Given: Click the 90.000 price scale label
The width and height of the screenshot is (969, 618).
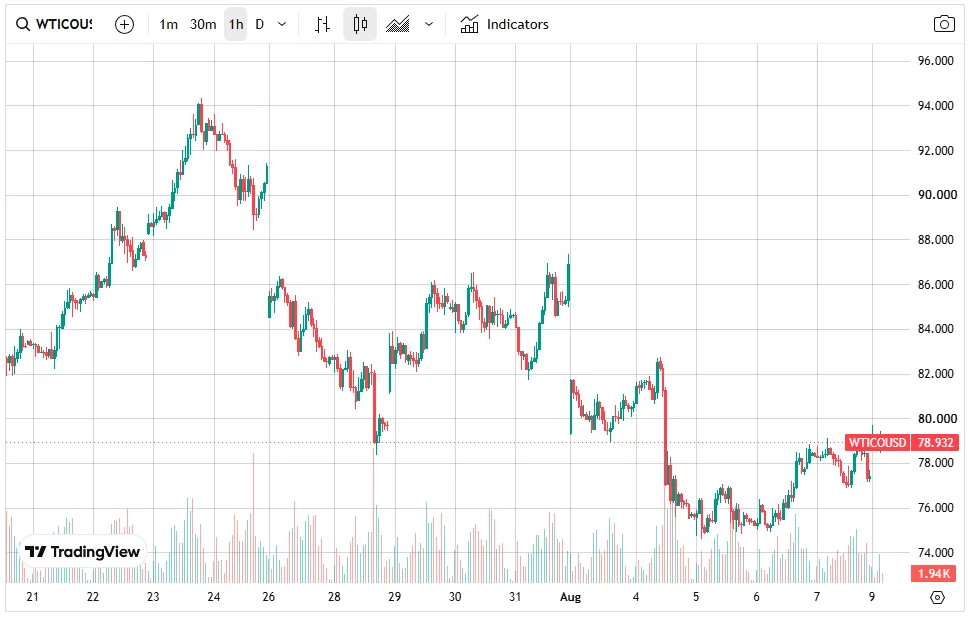Looking at the screenshot, I should [937, 195].
